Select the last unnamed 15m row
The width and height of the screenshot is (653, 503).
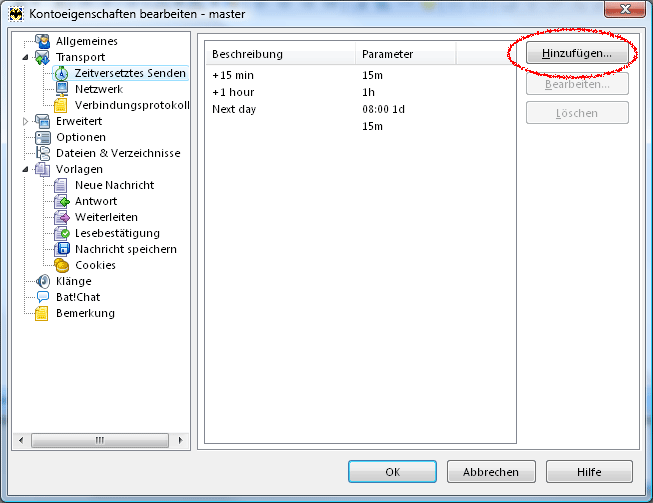360,127
